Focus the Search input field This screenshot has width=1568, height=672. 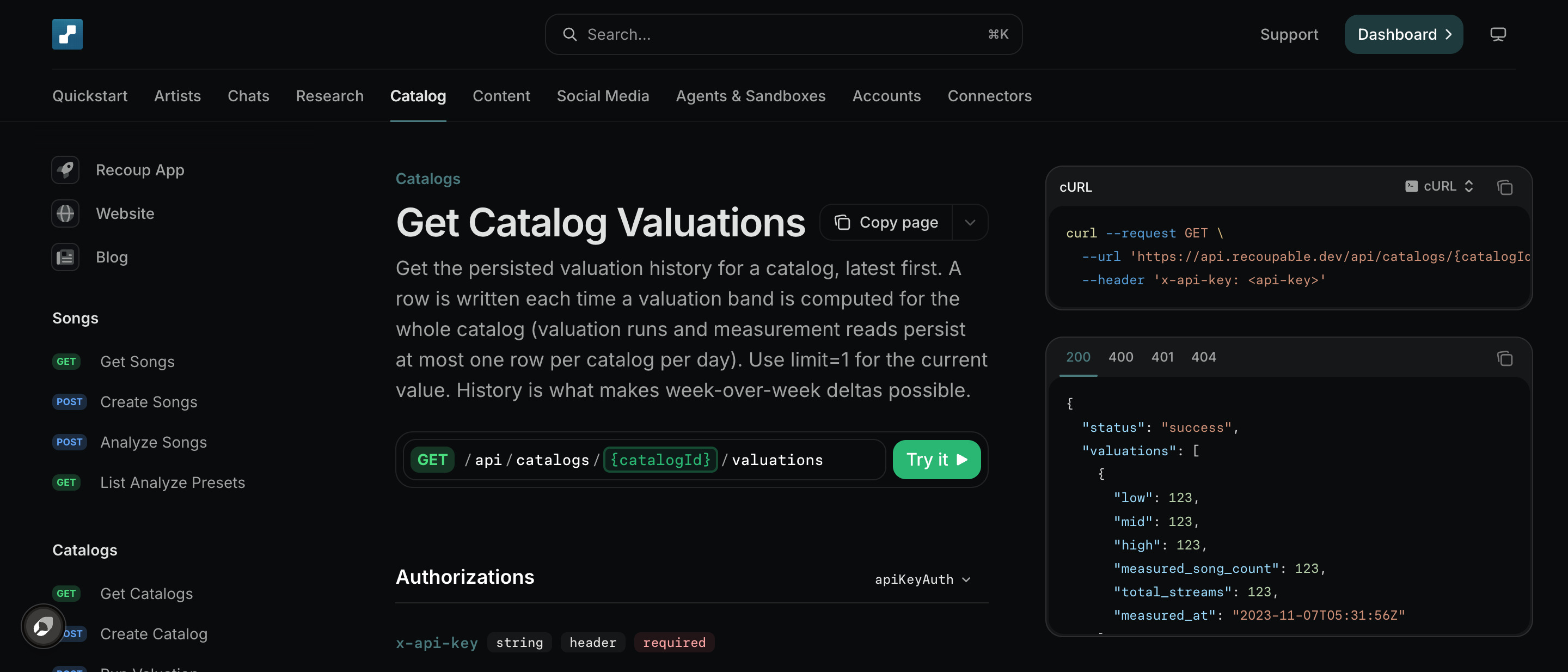[783, 34]
